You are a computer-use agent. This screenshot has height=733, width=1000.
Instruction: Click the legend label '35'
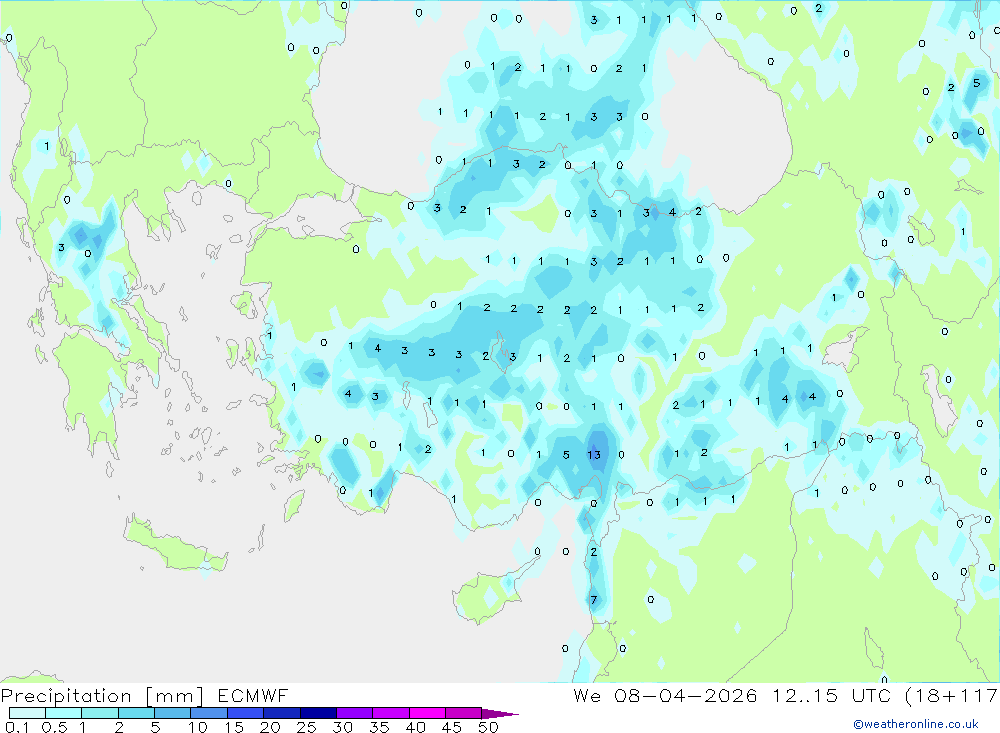click(x=379, y=727)
